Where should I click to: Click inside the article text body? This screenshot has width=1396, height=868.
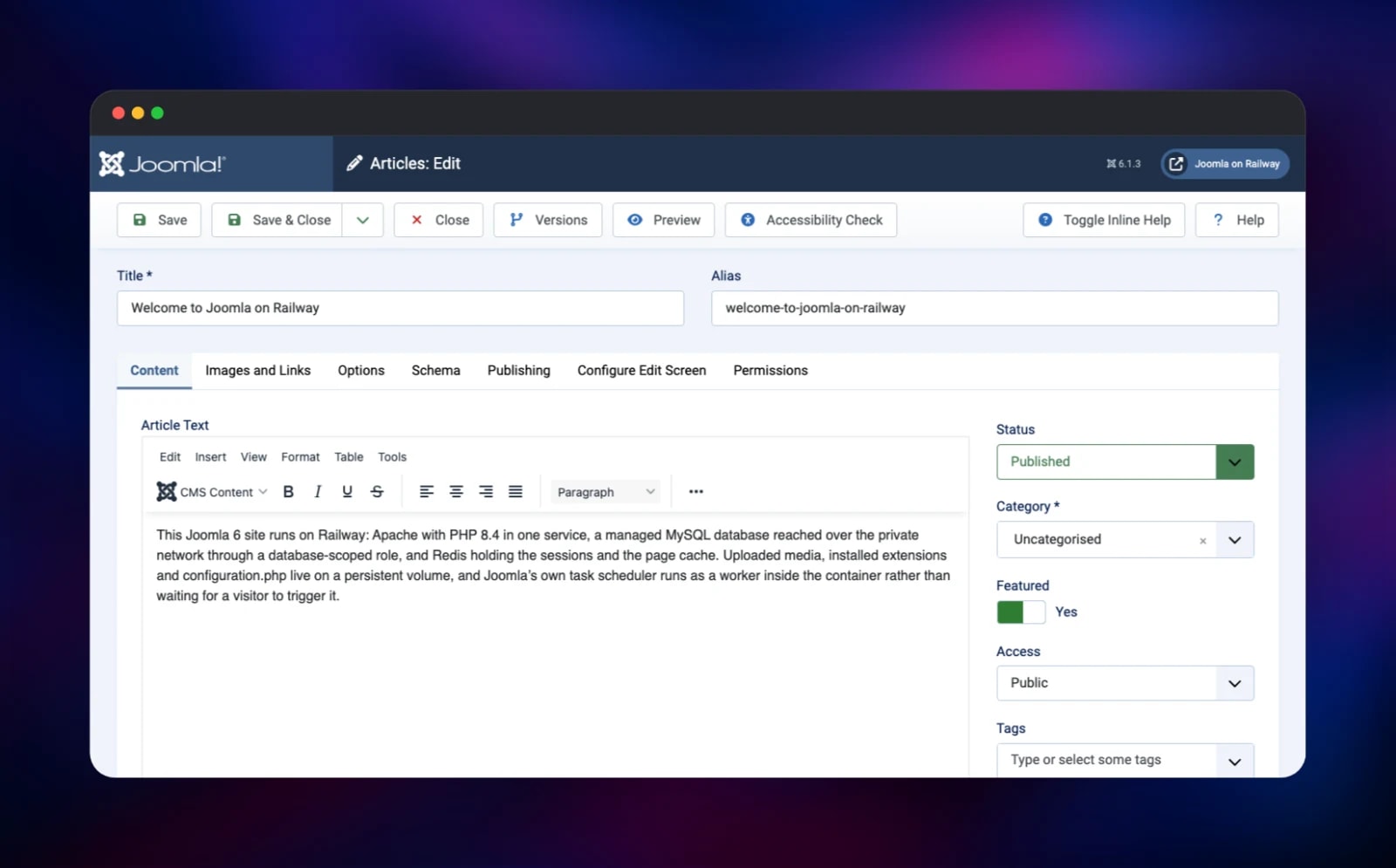pyautogui.click(x=555, y=646)
